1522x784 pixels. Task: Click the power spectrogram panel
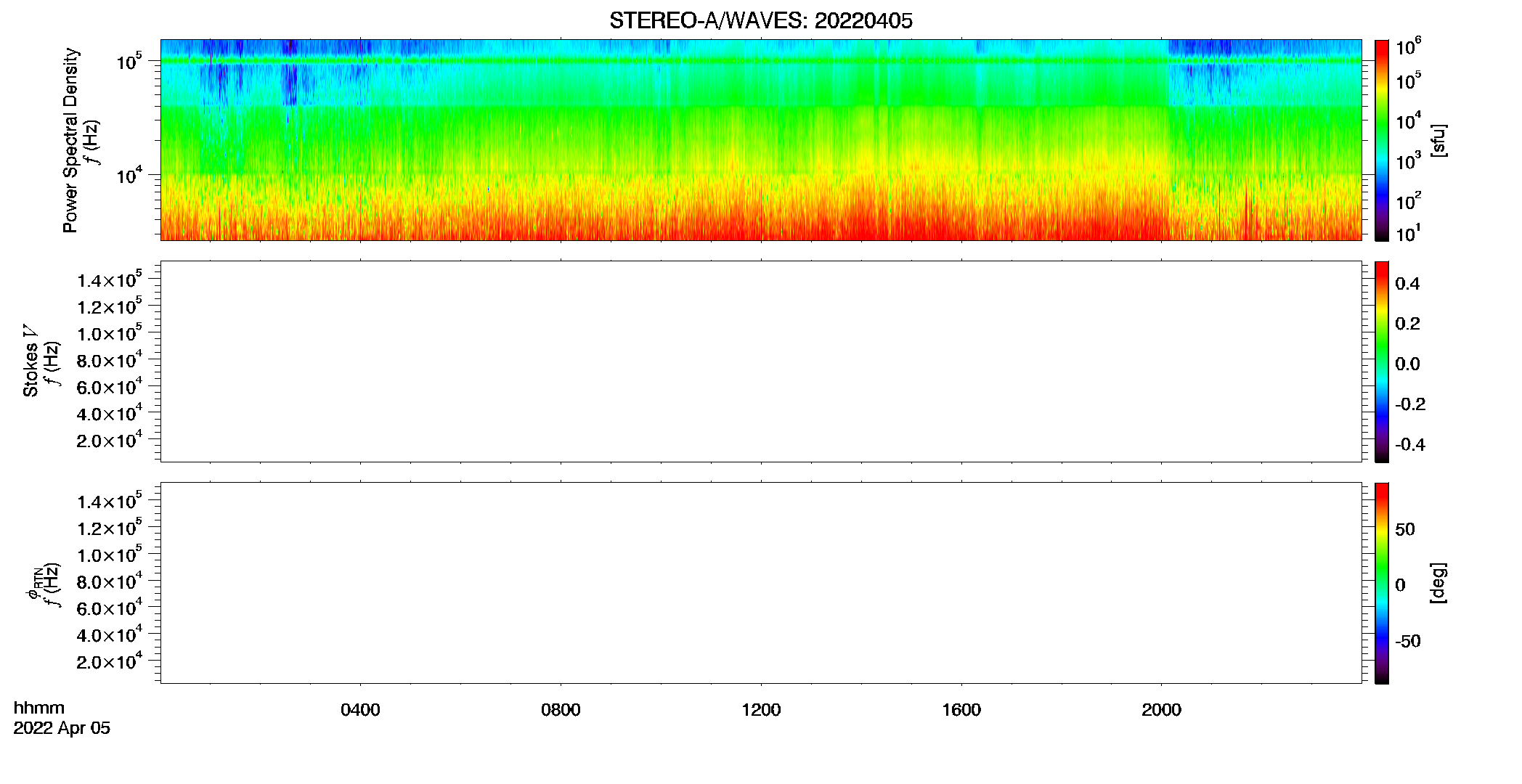(761, 140)
